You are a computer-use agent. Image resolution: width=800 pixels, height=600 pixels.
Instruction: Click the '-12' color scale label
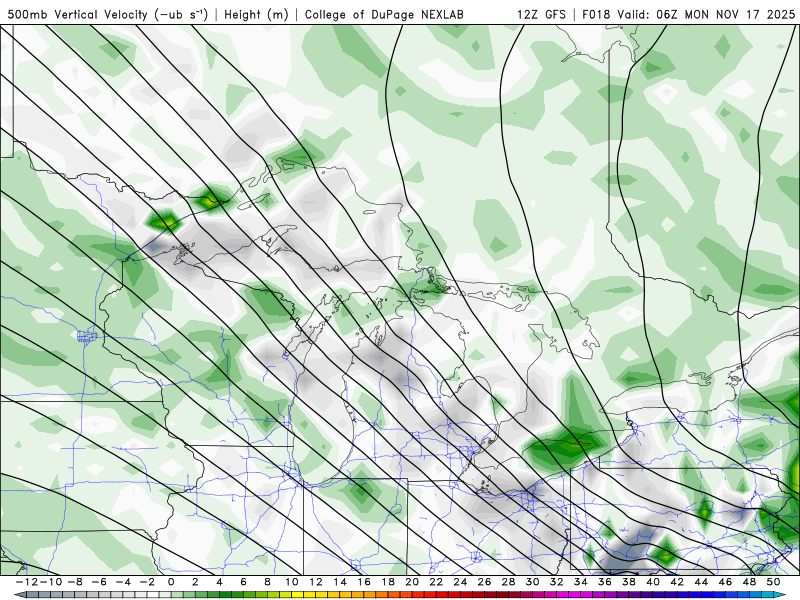point(27,582)
